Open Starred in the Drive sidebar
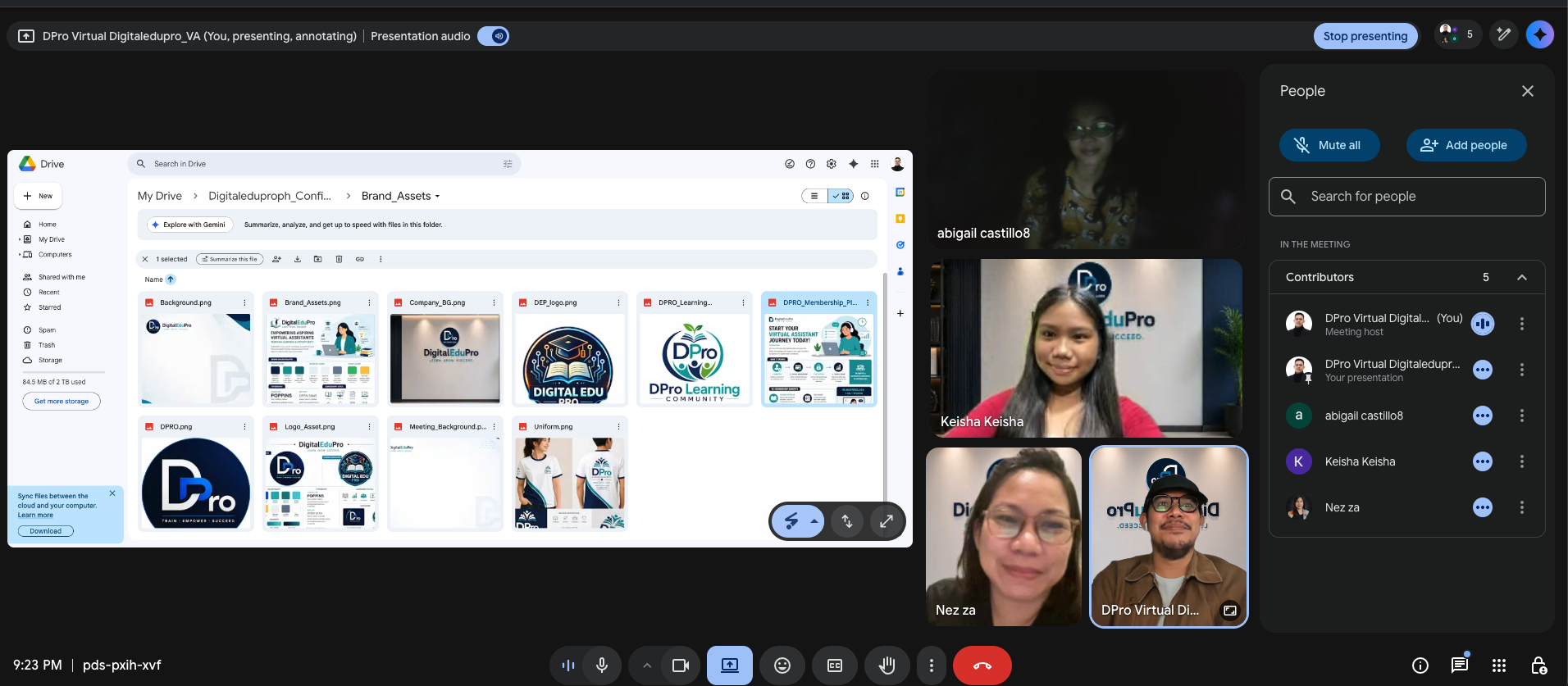 pyautogui.click(x=49, y=307)
